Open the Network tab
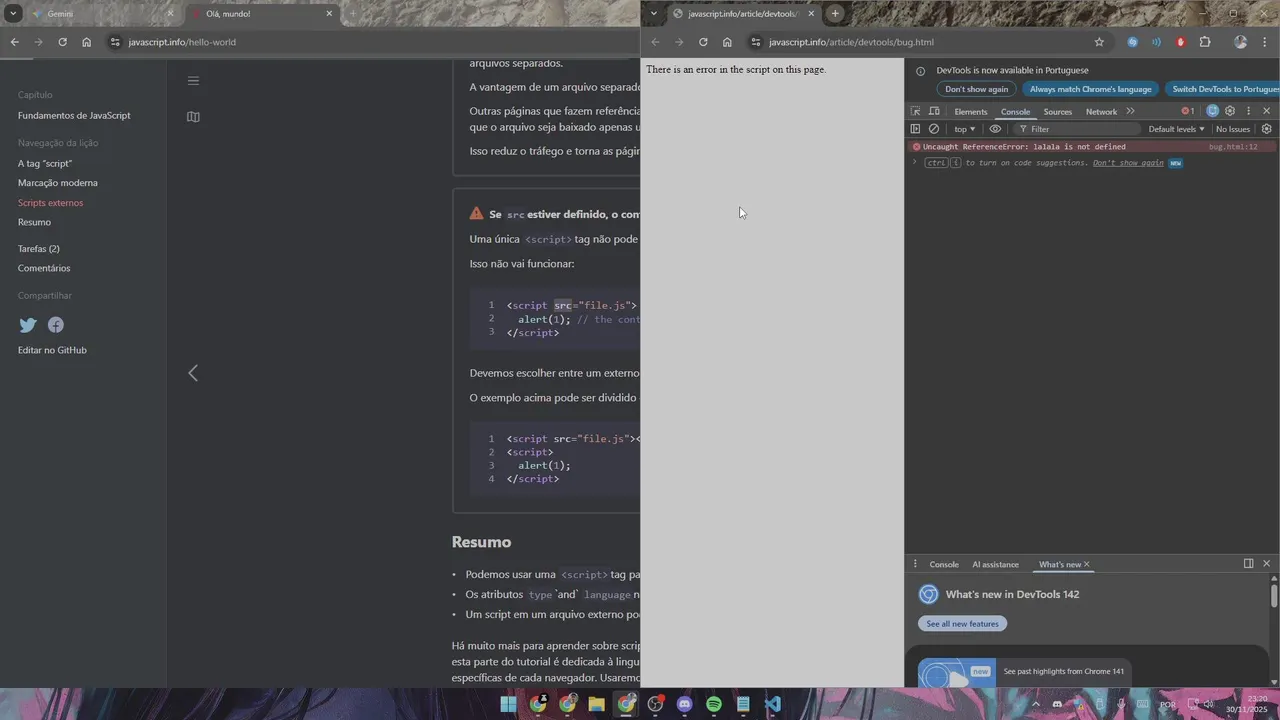 tap(1101, 112)
